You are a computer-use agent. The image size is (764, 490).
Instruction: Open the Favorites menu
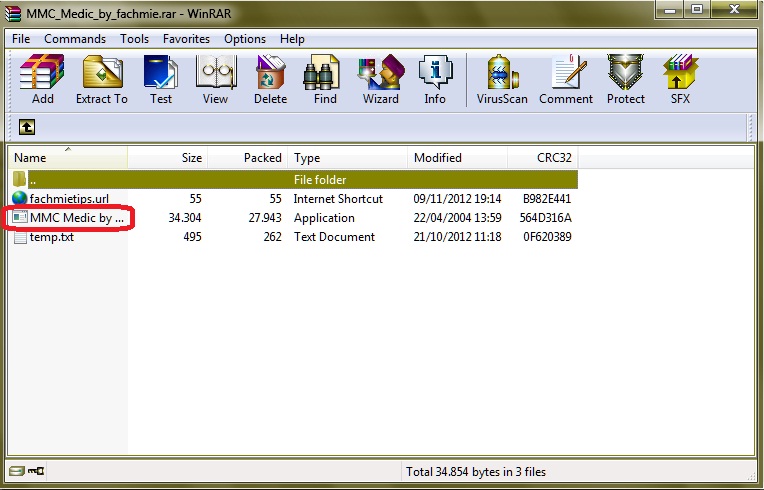point(186,39)
